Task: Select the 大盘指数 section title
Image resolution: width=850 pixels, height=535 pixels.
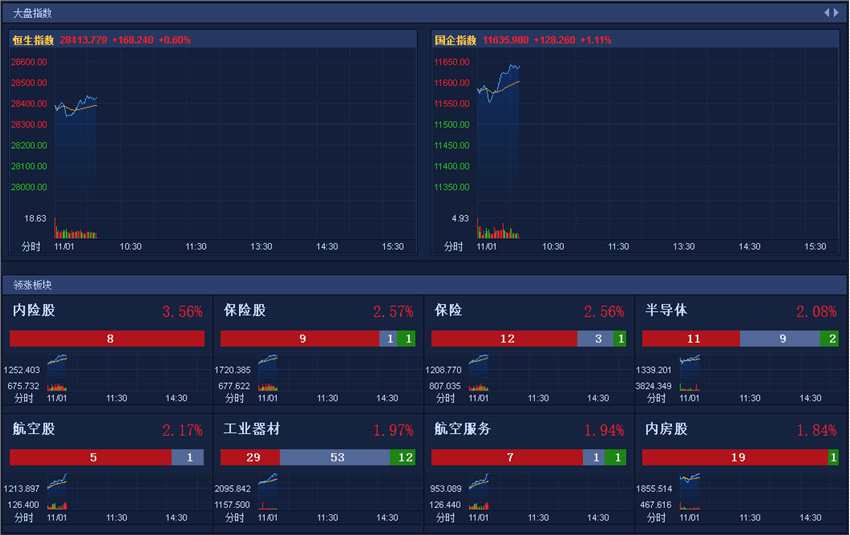Action: point(32,13)
